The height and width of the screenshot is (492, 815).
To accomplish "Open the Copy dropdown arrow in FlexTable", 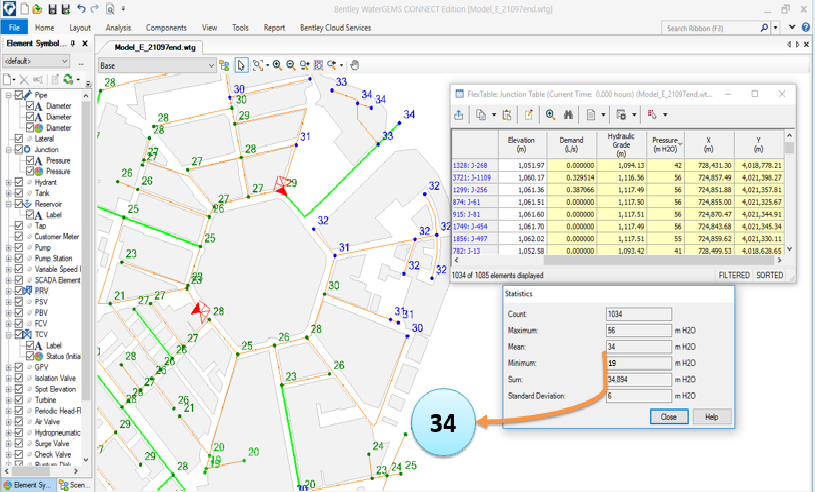I will [494, 115].
